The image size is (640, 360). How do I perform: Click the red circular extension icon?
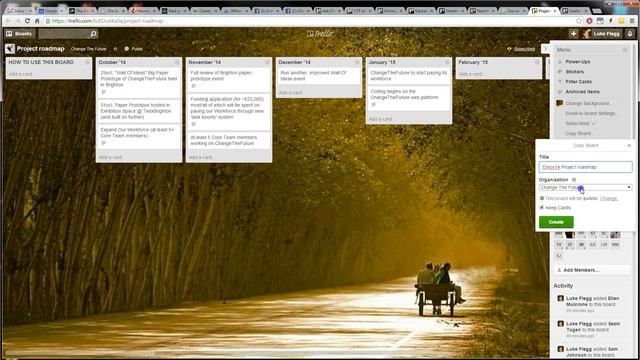pos(589,21)
